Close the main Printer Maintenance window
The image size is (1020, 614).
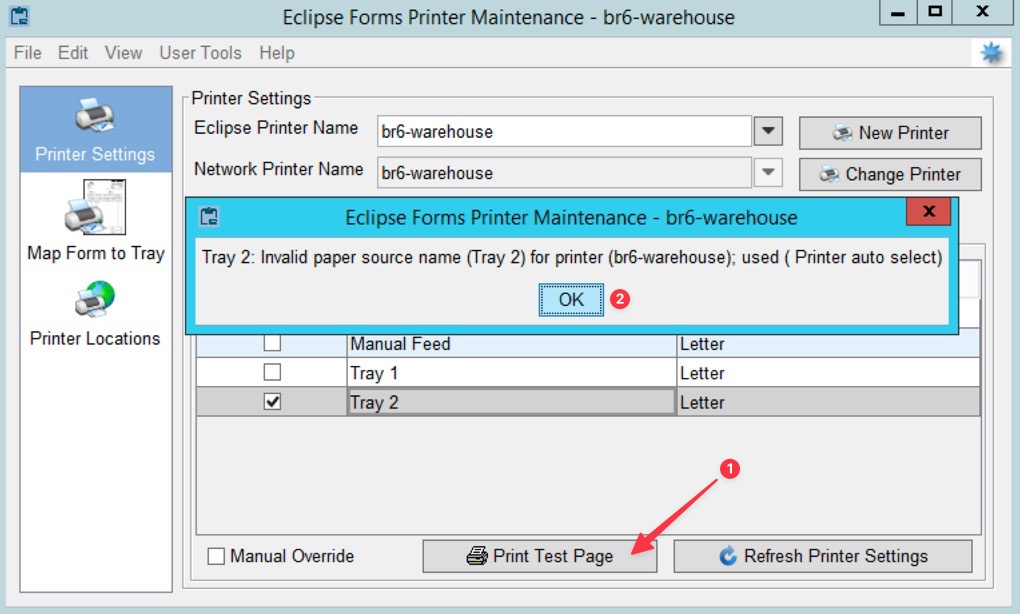(x=982, y=12)
